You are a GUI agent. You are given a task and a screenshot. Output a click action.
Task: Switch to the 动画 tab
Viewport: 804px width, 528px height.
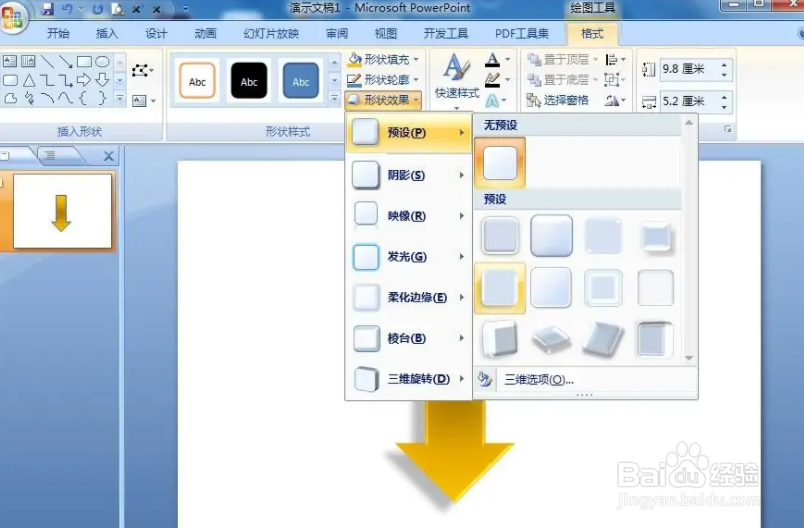click(205, 34)
